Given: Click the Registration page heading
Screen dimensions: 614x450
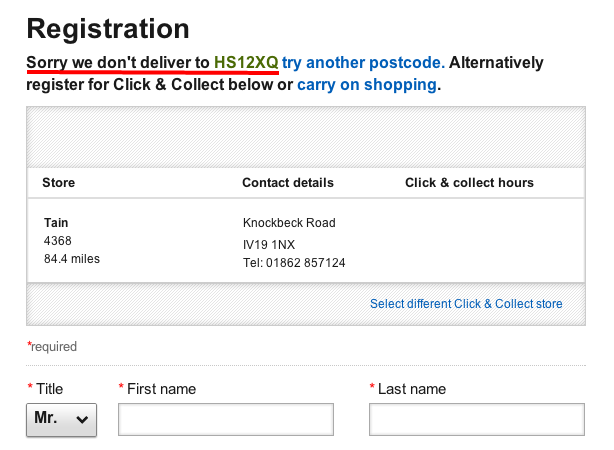Looking at the screenshot, I should click(x=108, y=28).
